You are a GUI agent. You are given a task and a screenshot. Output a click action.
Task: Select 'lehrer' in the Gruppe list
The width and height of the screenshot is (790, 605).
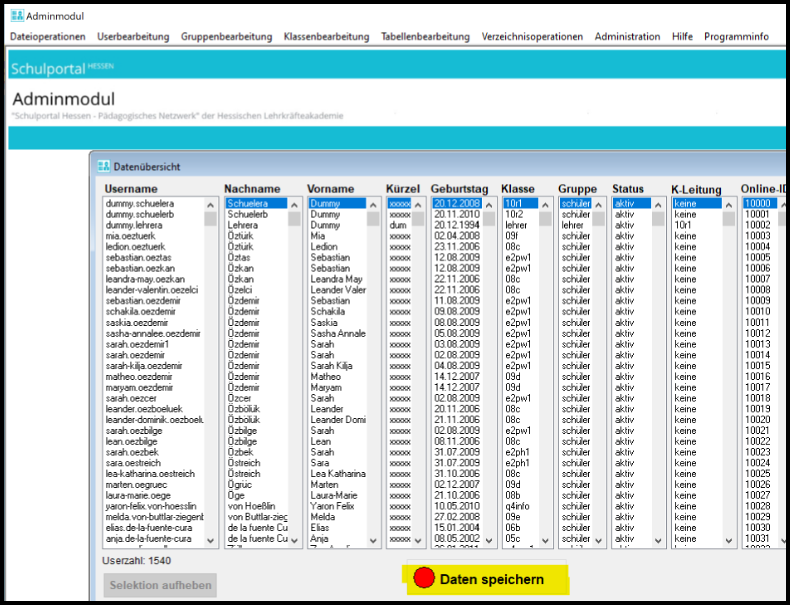[x=572, y=225]
